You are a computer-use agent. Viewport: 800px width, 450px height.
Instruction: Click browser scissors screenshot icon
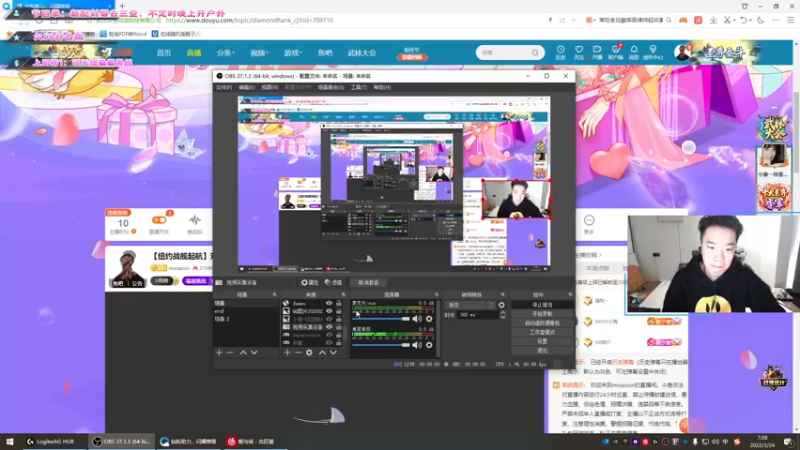point(727,20)
